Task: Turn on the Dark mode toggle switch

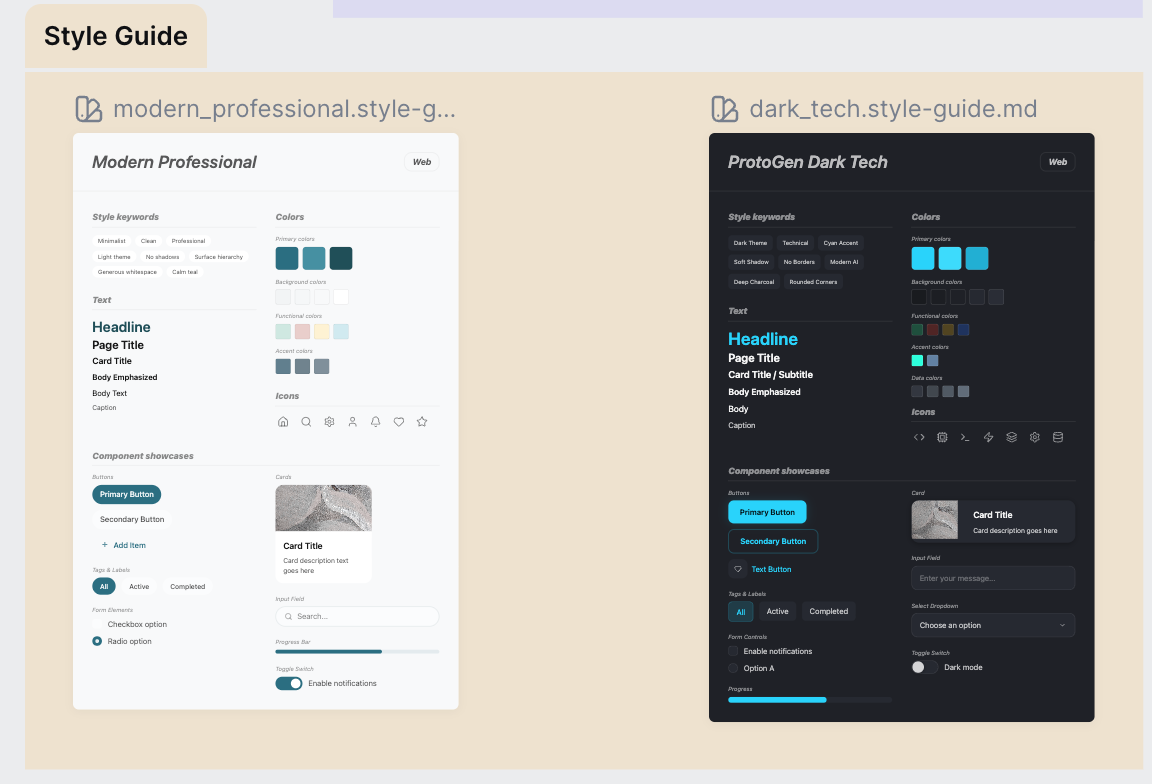Action: pos(925,667)
